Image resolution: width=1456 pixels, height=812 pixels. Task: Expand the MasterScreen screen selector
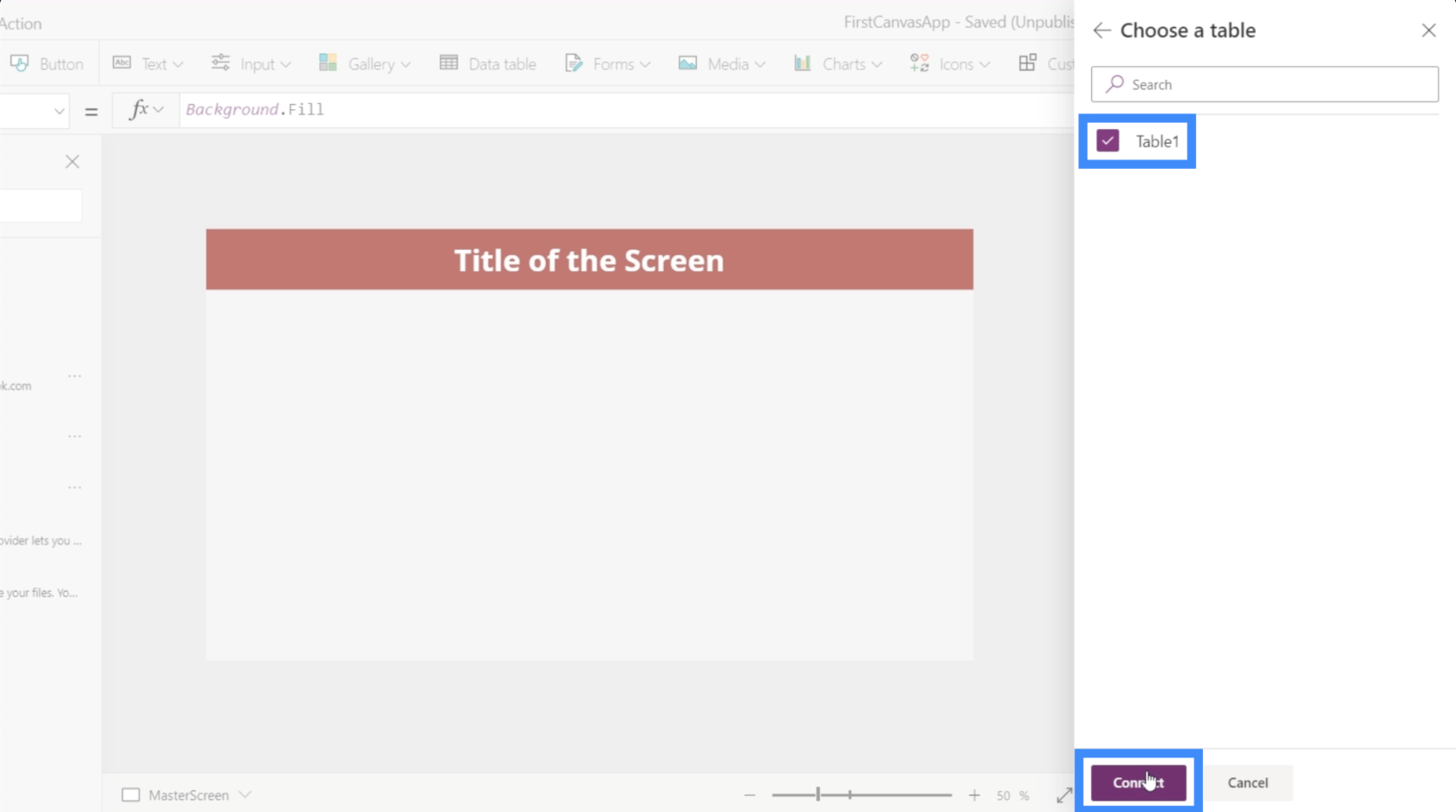tap(245, 795)
